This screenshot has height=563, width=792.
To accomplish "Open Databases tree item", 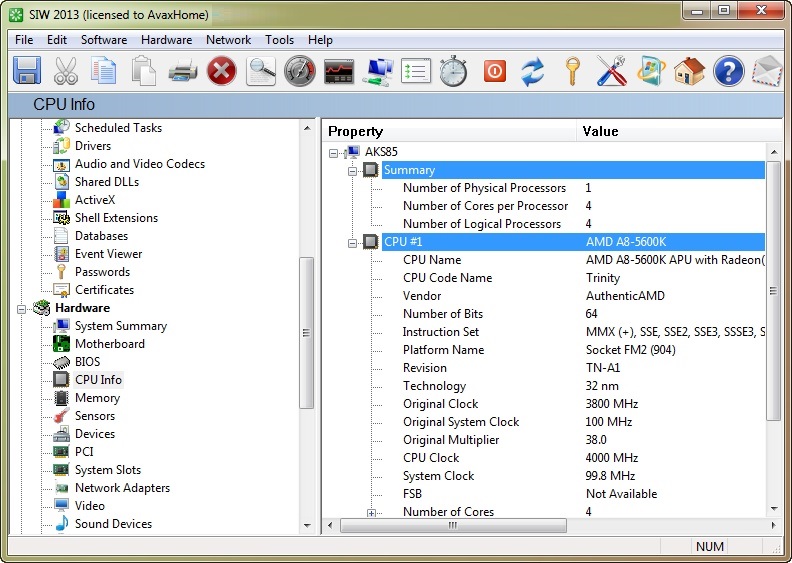I will point(102,236).
